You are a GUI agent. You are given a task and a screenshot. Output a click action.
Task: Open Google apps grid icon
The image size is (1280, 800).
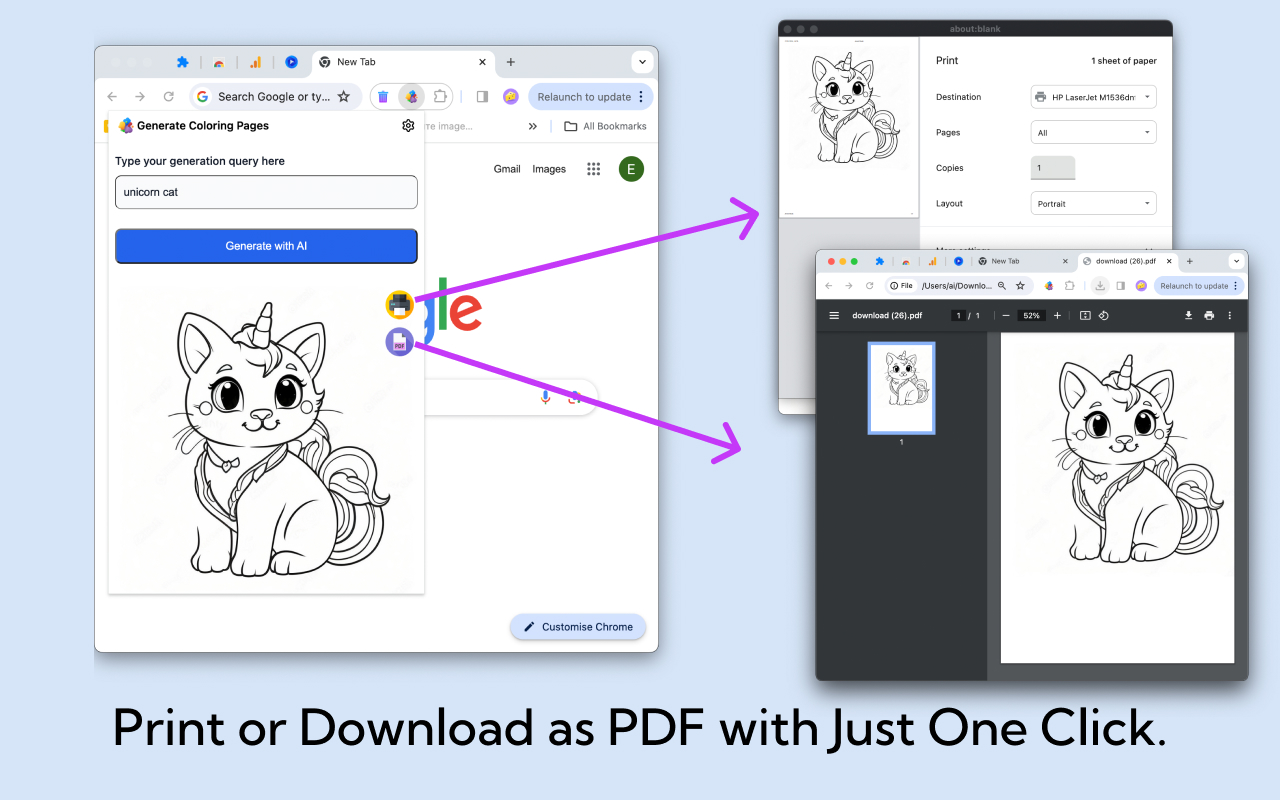click(x=594, y=169)
